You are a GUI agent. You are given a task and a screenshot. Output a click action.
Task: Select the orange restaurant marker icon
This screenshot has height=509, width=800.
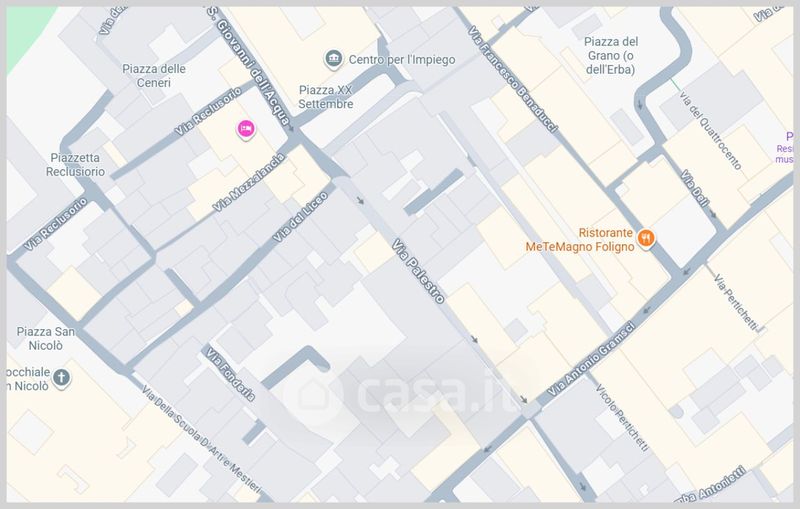(x=645, y=238)
